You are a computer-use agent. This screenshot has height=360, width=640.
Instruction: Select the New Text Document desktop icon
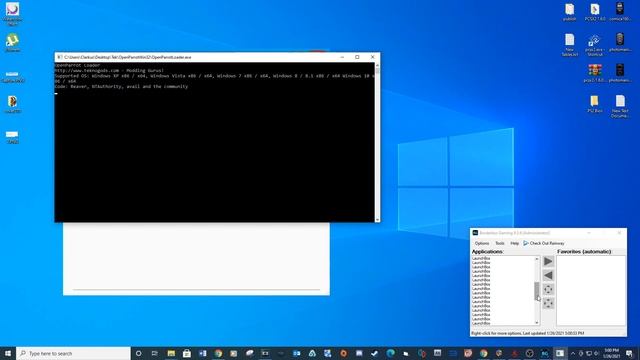pos(620,106)
